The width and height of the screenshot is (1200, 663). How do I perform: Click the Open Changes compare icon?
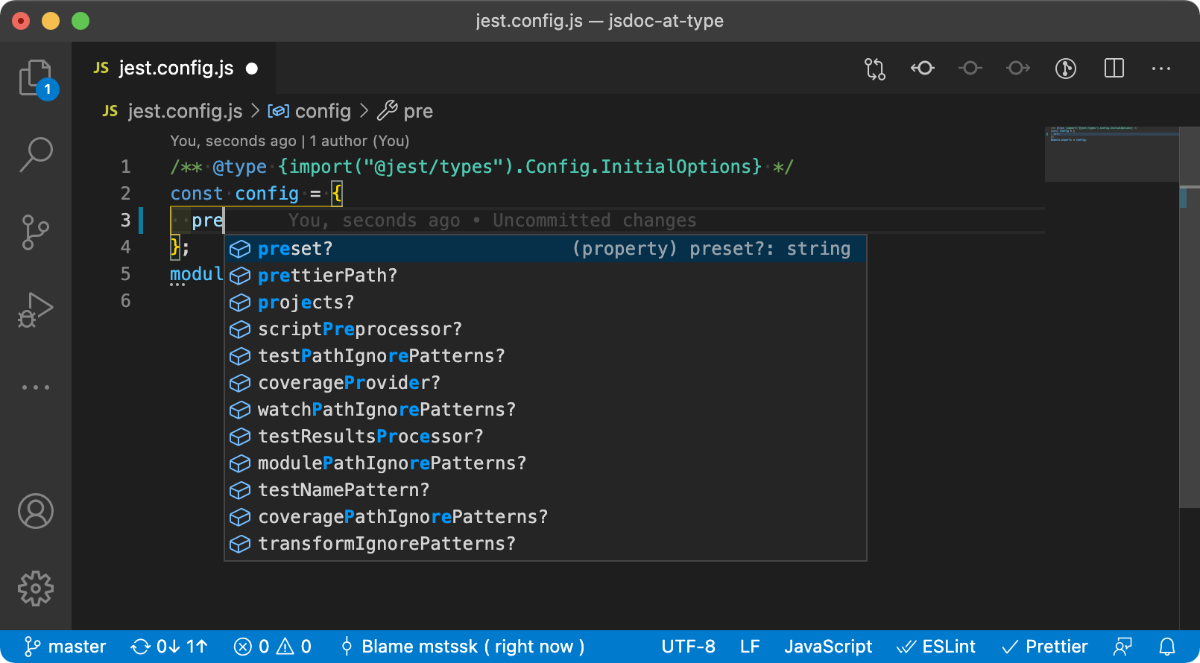click(x=875, y=68)
